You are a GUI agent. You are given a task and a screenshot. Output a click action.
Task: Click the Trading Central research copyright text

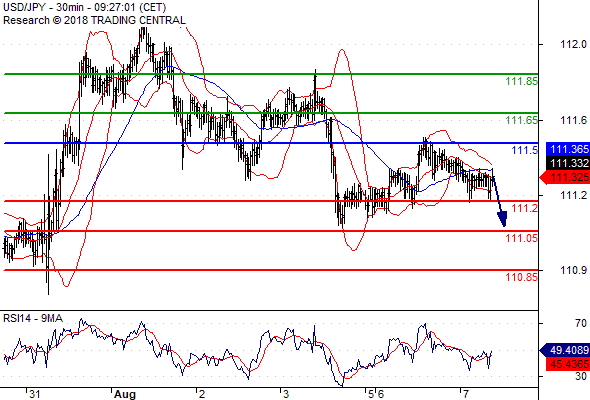(x=94, y=20)
